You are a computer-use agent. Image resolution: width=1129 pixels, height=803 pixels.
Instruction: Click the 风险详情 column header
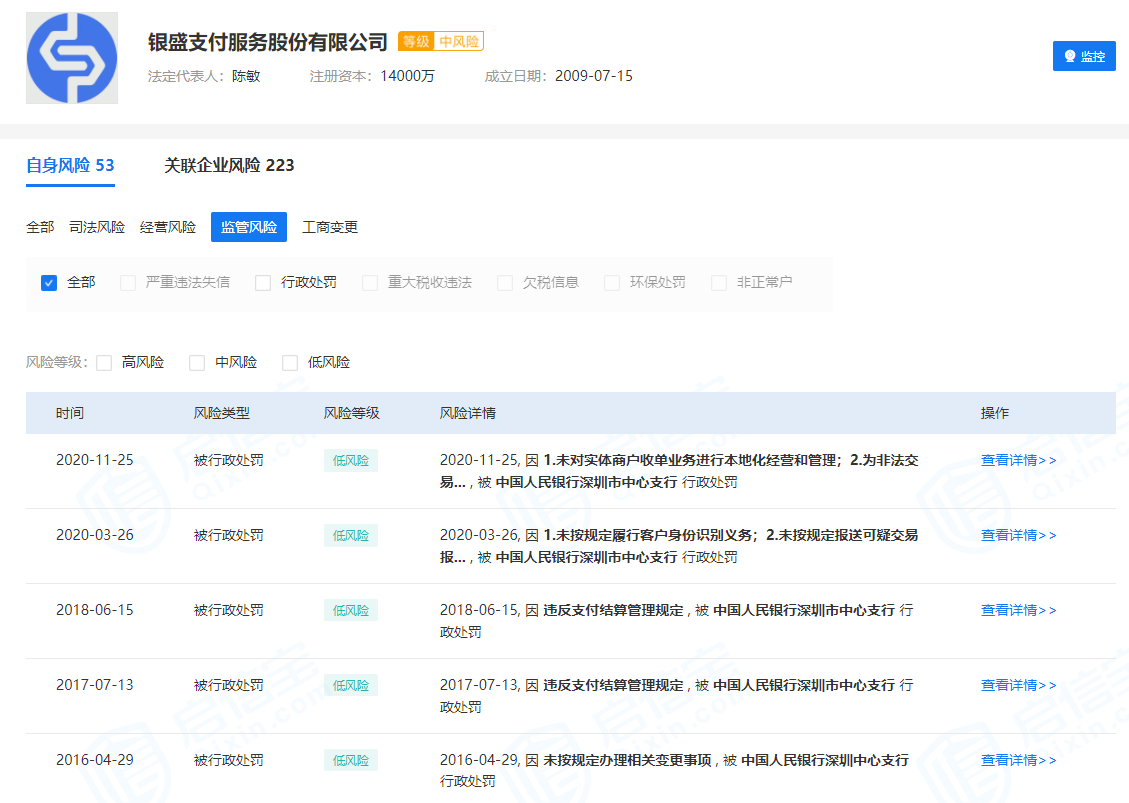(468, 413)
